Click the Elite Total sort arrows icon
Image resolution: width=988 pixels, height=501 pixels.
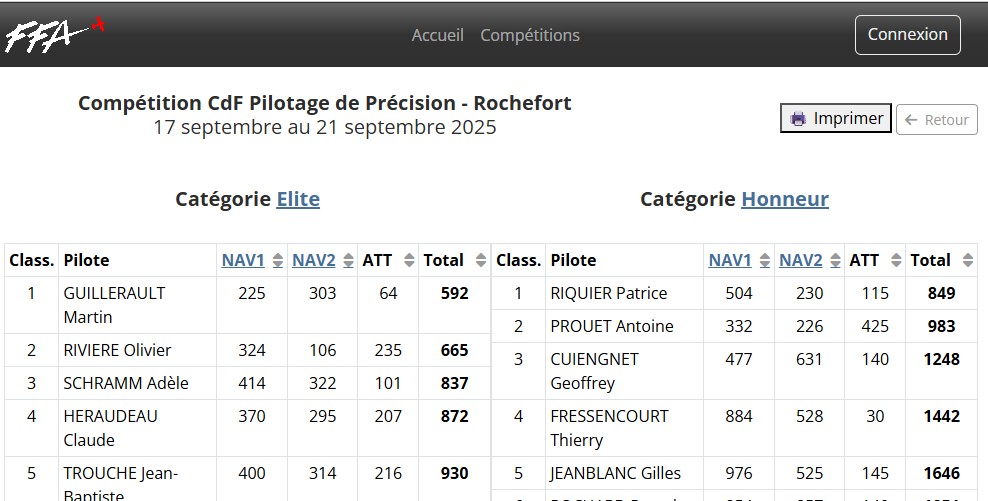[480, 261]
